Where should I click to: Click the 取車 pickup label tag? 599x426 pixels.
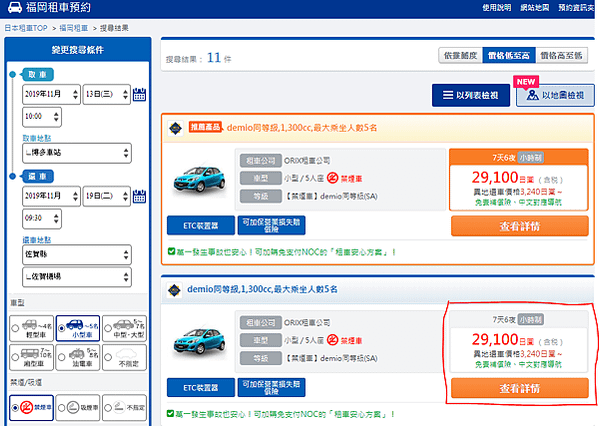click(37, 75)
